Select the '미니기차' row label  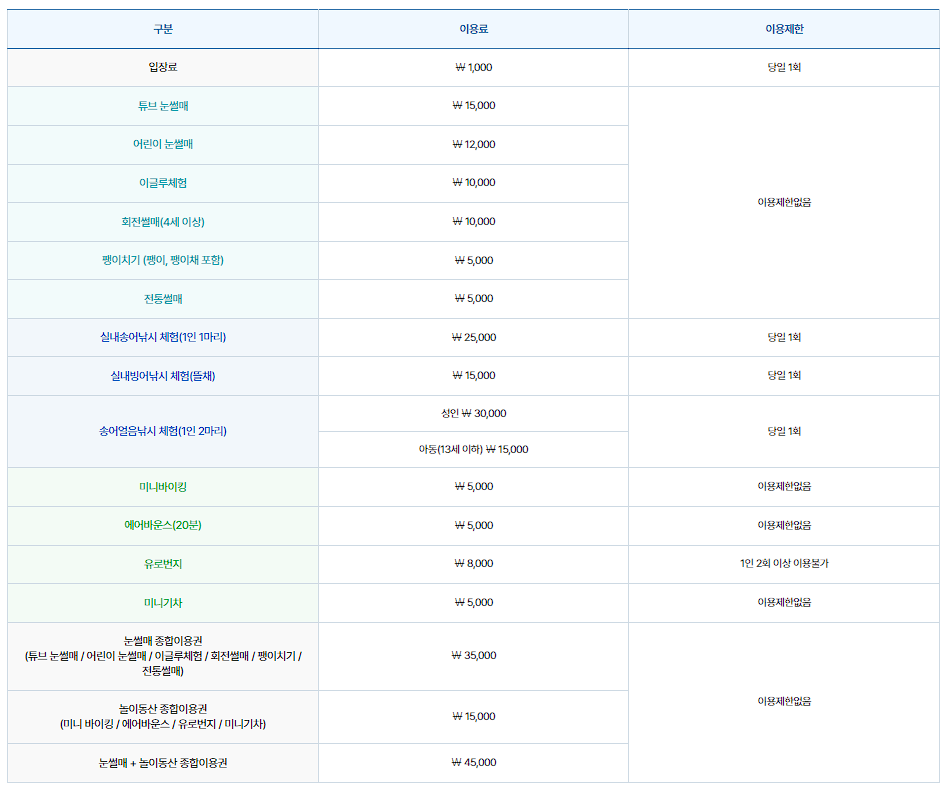pos(163,603)
